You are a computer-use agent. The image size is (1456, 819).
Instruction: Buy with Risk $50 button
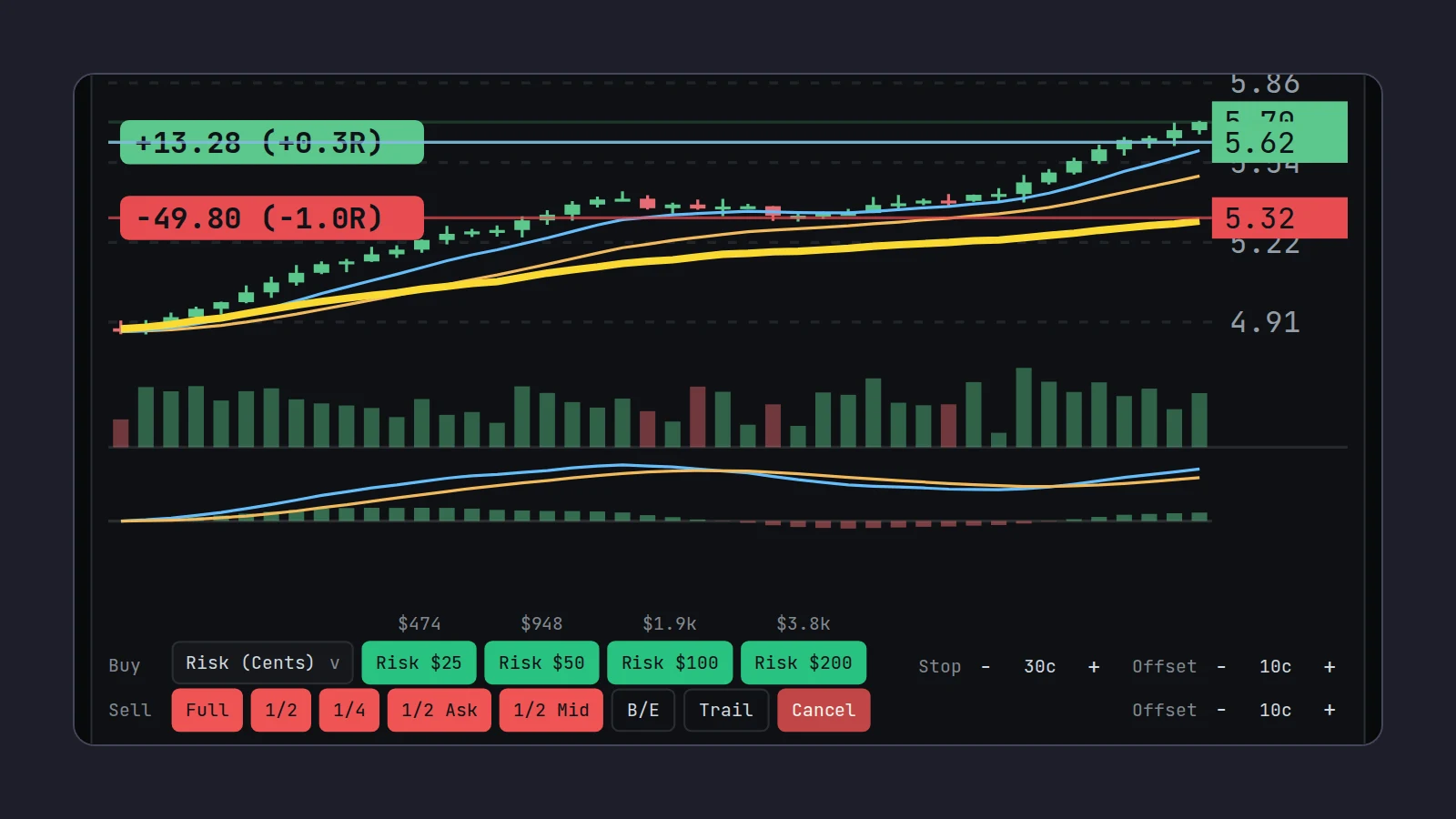(x=541, y=662)
